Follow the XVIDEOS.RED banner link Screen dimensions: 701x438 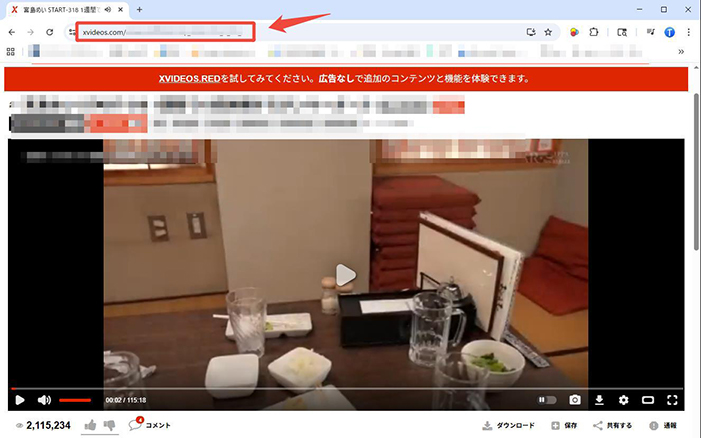pyautogui.click(x=190, y=79)
